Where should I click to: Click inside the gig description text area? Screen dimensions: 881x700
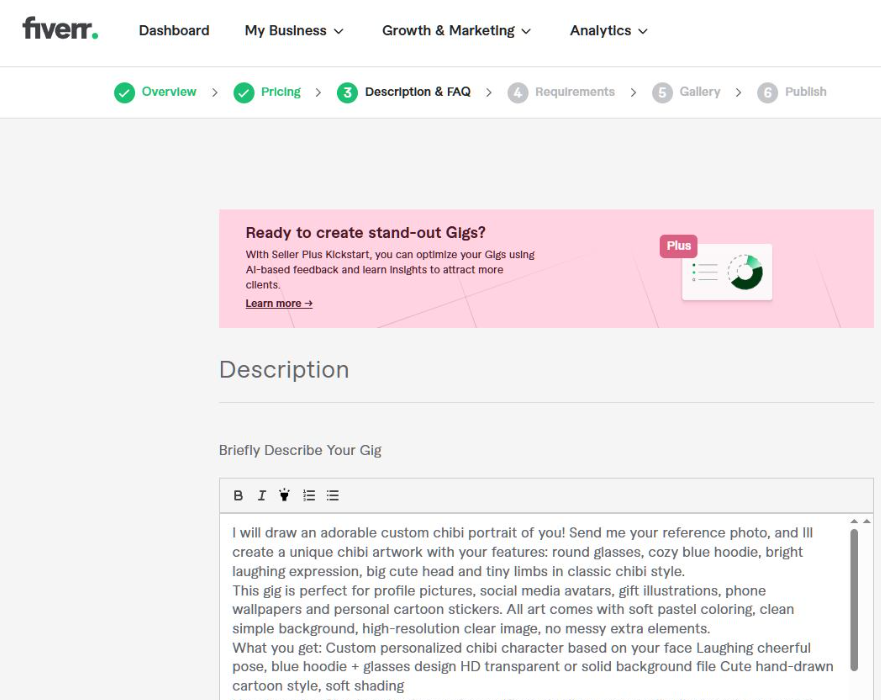coord(534,609)
